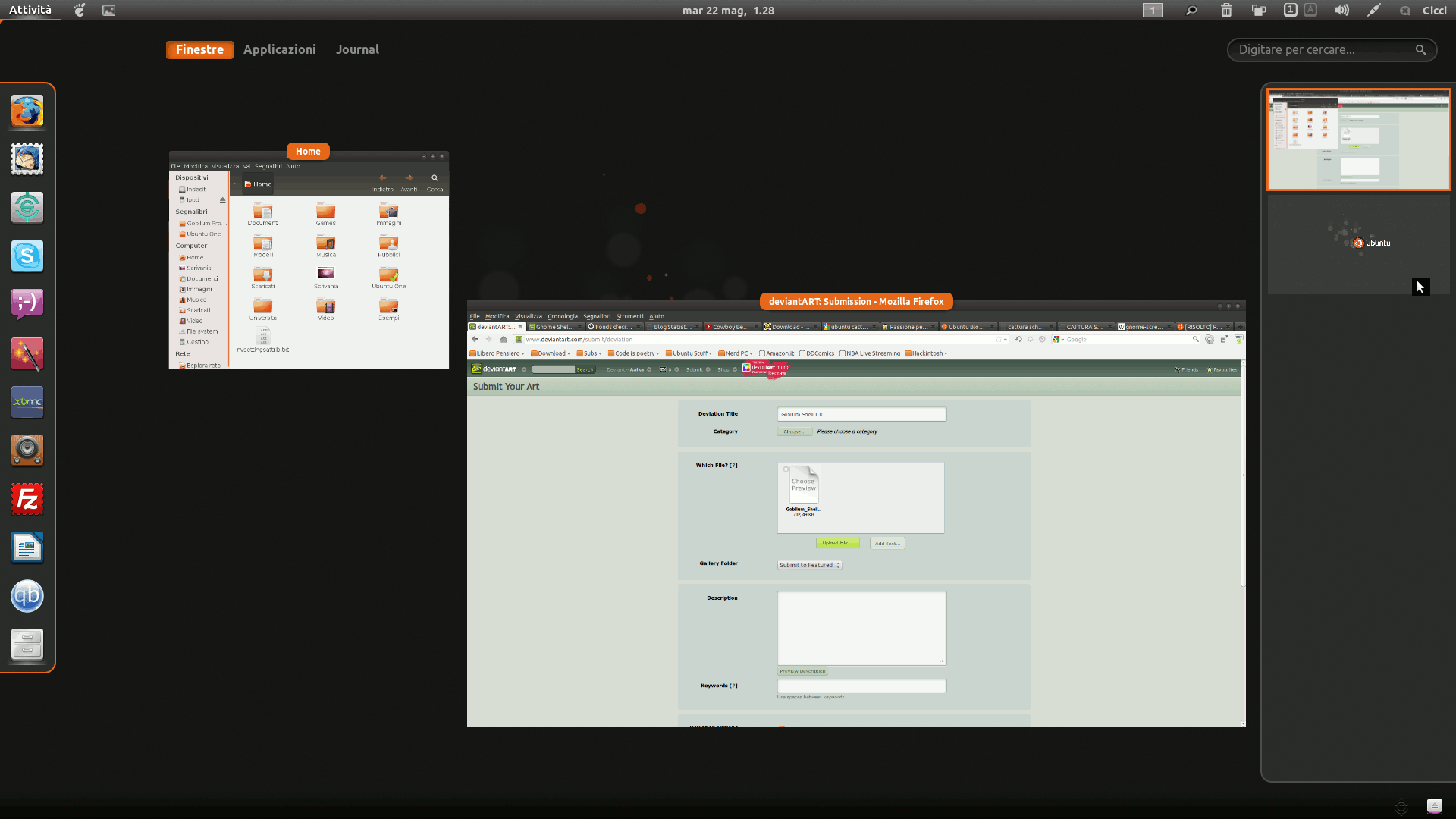Open the green target app in dash

click(27, 208)
